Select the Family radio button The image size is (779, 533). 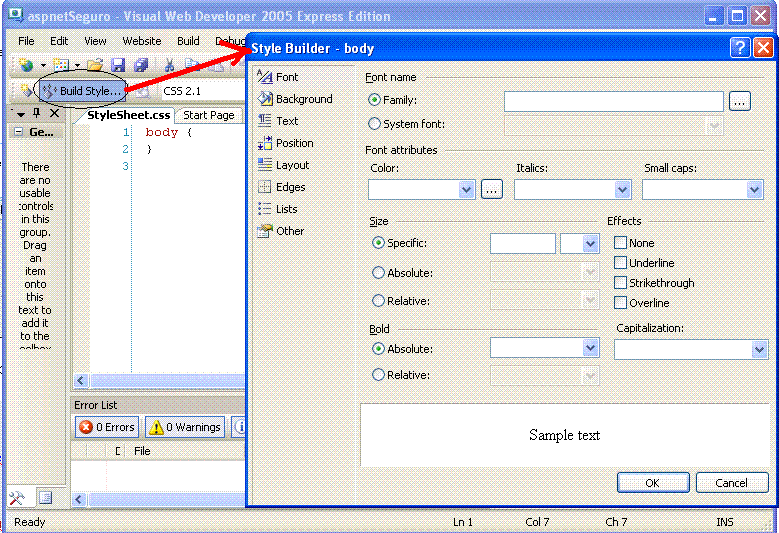(374, 100)
